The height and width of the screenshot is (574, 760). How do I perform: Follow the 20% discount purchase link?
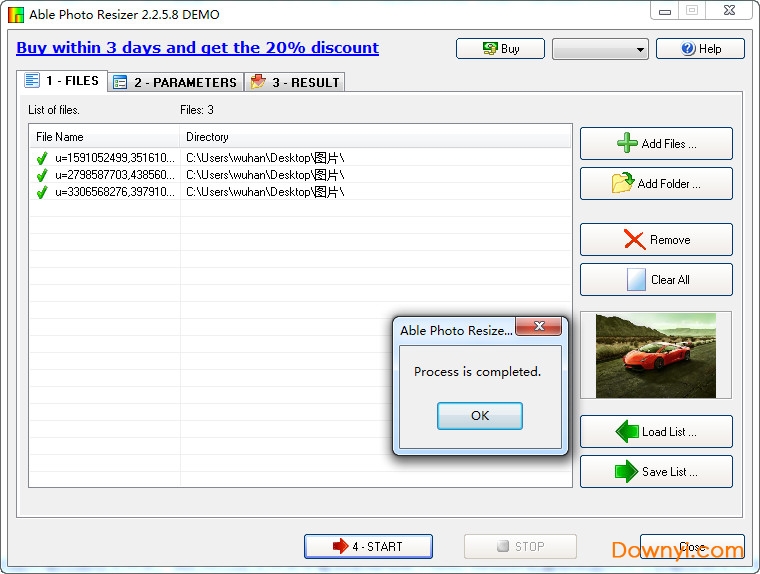tap(197, 48)
